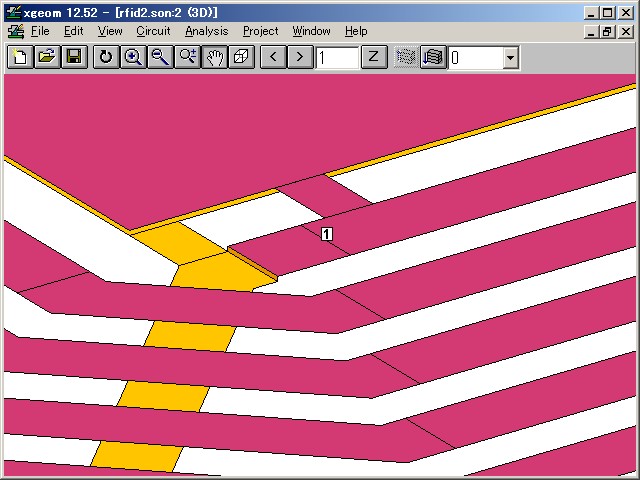Click the Z scale toolbar button
Screen dimensions: 640x480
pyautogui.click(x=374, y=57)
